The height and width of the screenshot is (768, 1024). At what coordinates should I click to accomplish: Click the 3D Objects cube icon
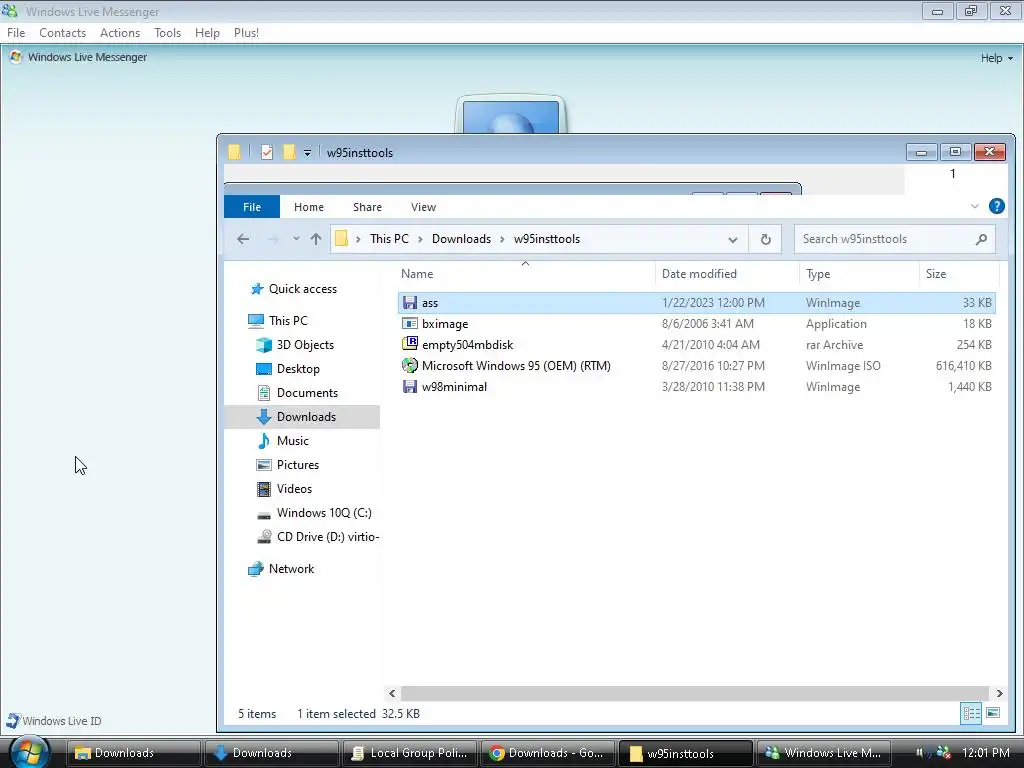264,344
